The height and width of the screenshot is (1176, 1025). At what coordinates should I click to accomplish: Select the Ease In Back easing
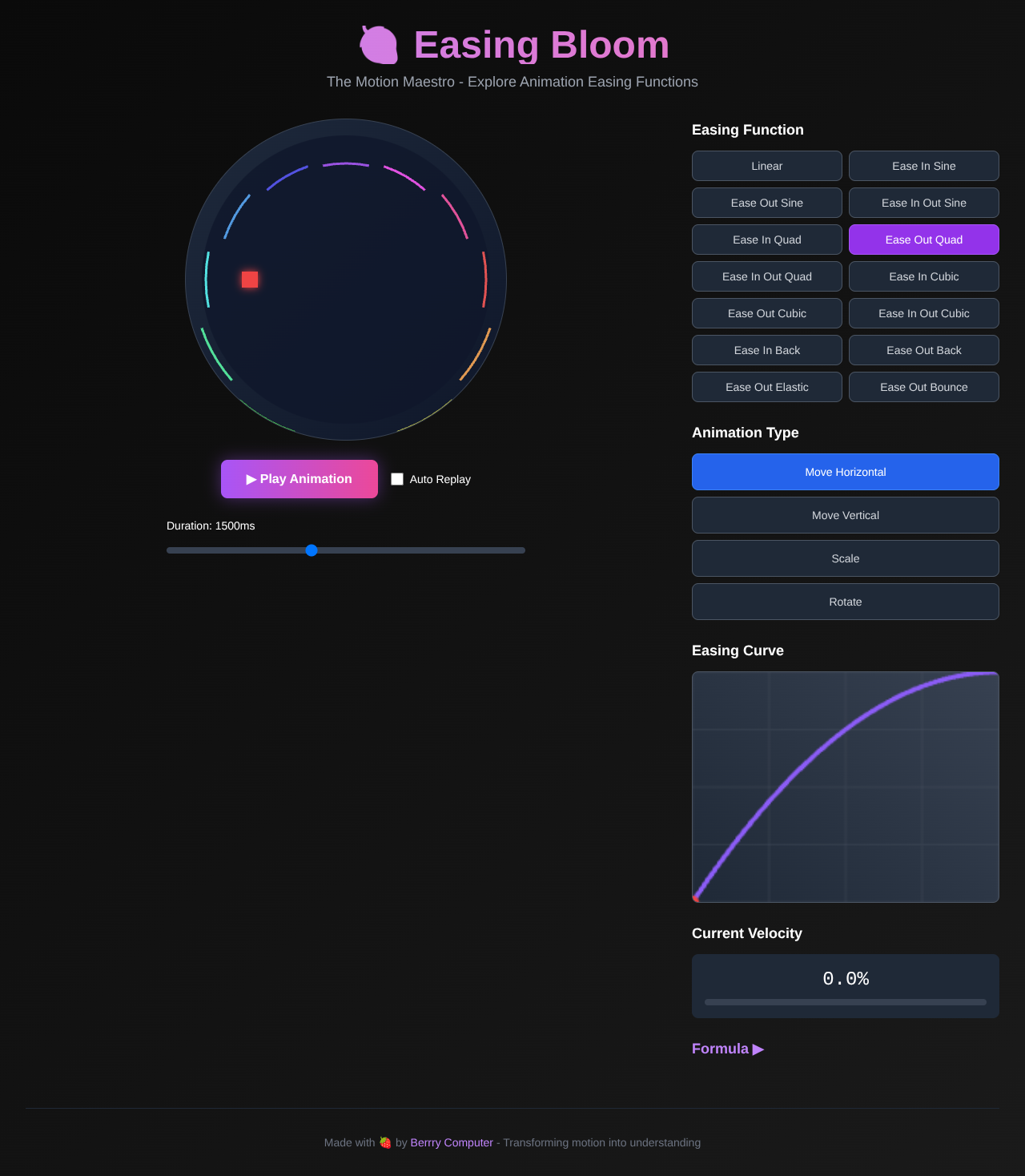(x=766, y=350)
